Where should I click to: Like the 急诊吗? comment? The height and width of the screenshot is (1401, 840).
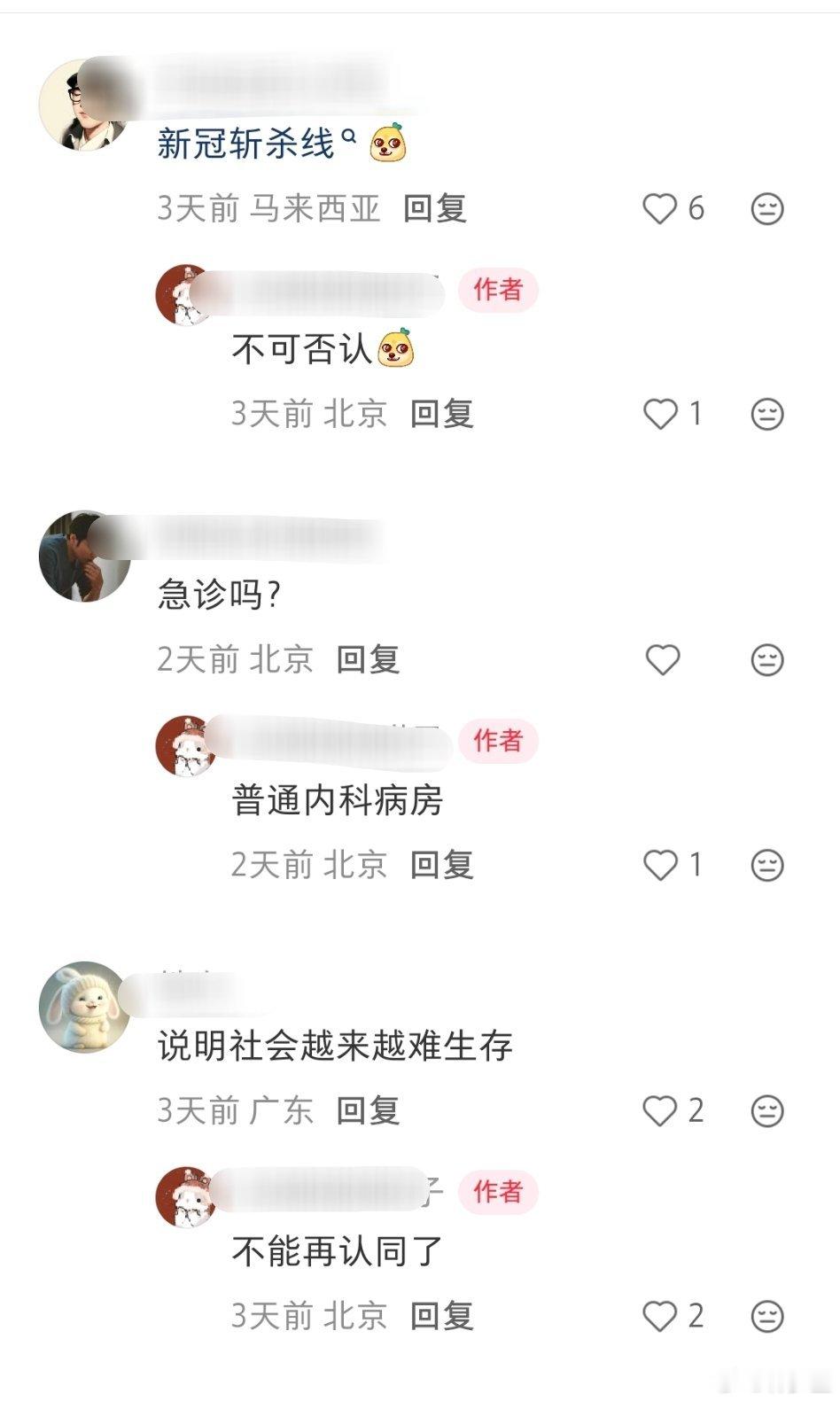pos(662,659)
